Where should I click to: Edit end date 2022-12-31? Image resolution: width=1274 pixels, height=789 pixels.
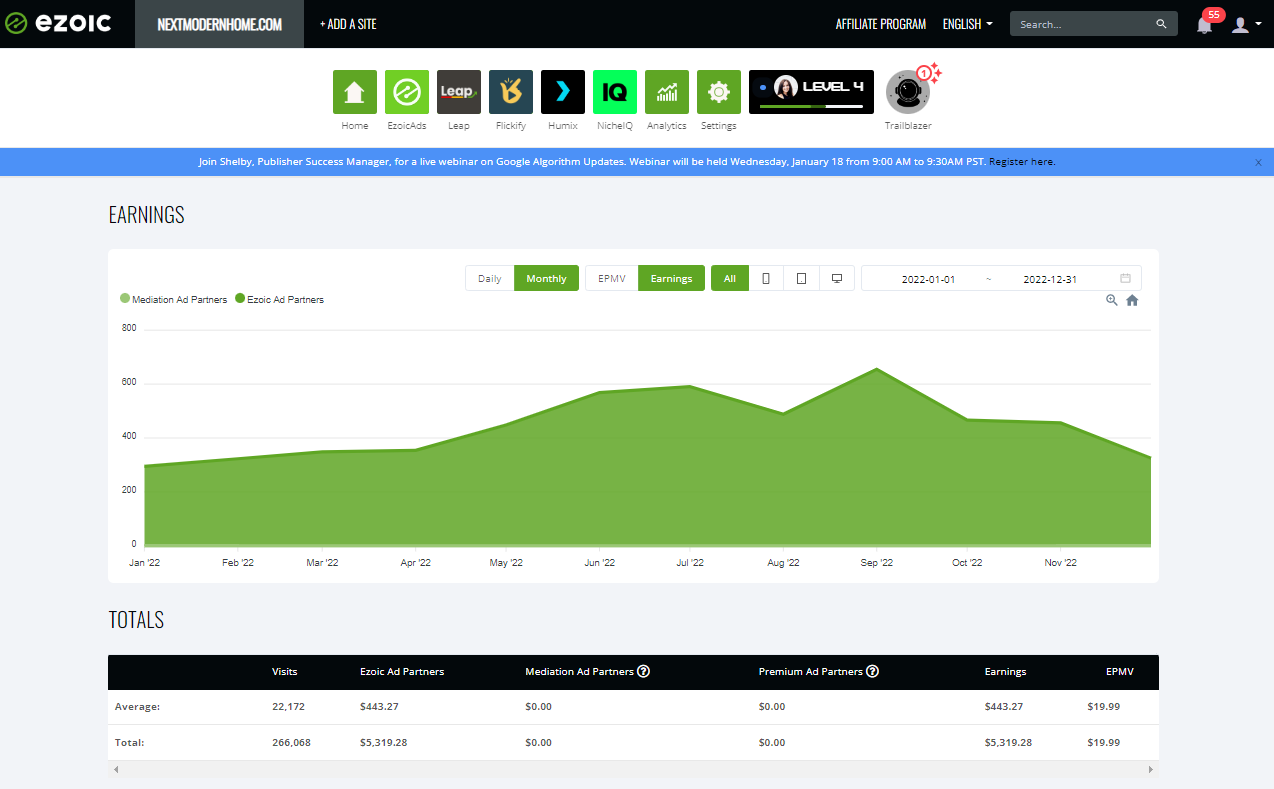1050,279
